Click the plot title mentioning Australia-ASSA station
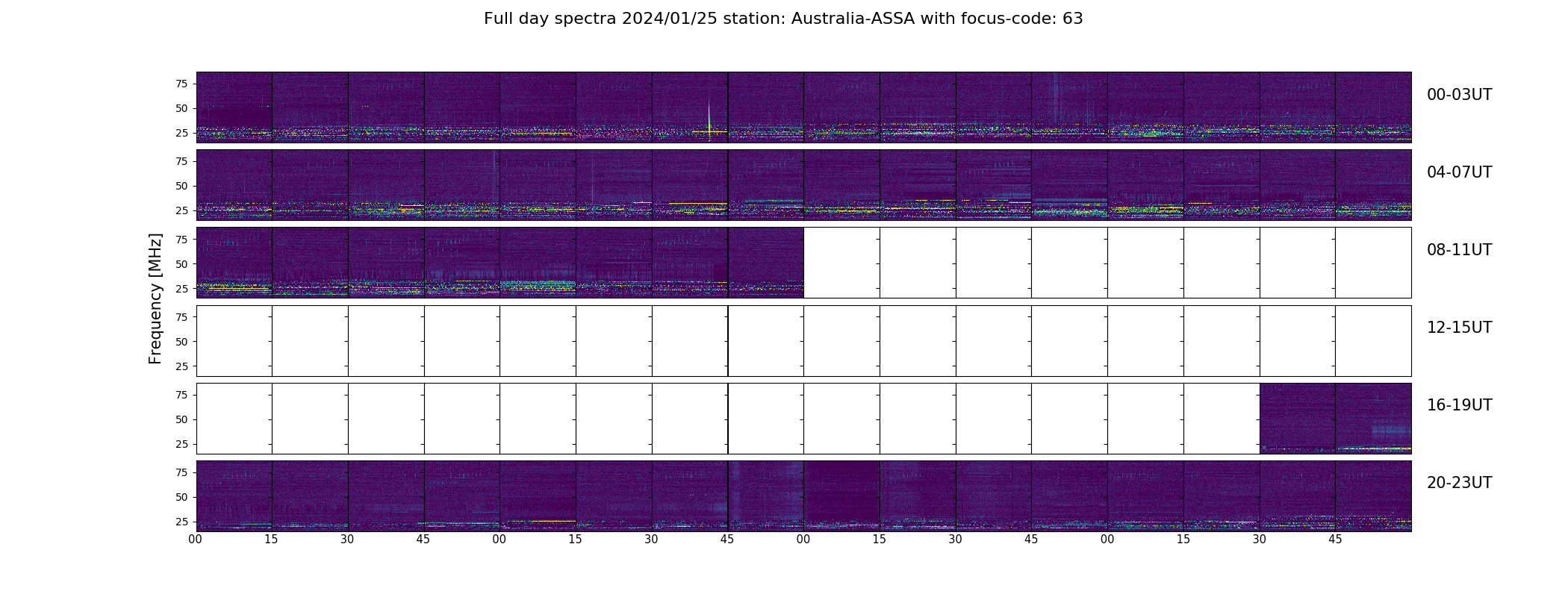The height and width of the screenshot is (597, 1568). 783,19
